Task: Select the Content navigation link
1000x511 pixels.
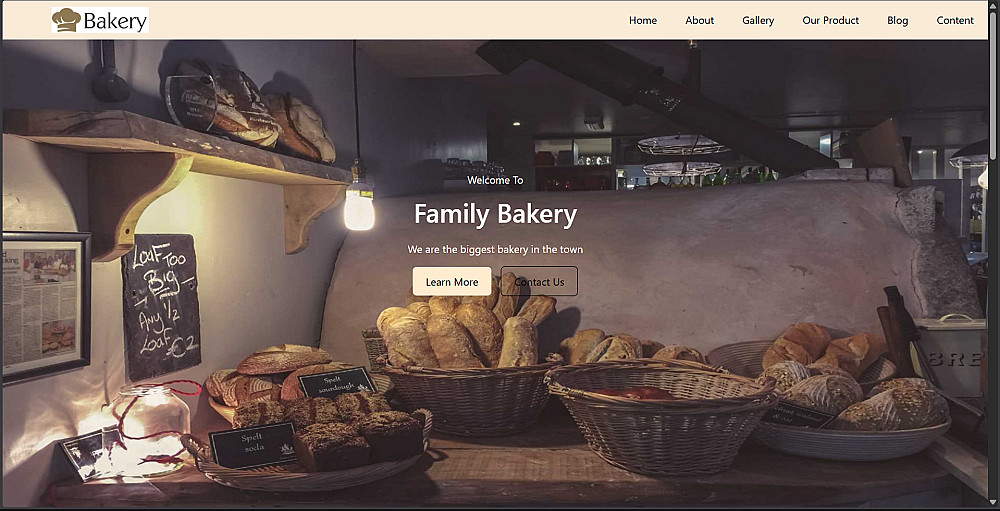Action: click(x=955, y=20)
